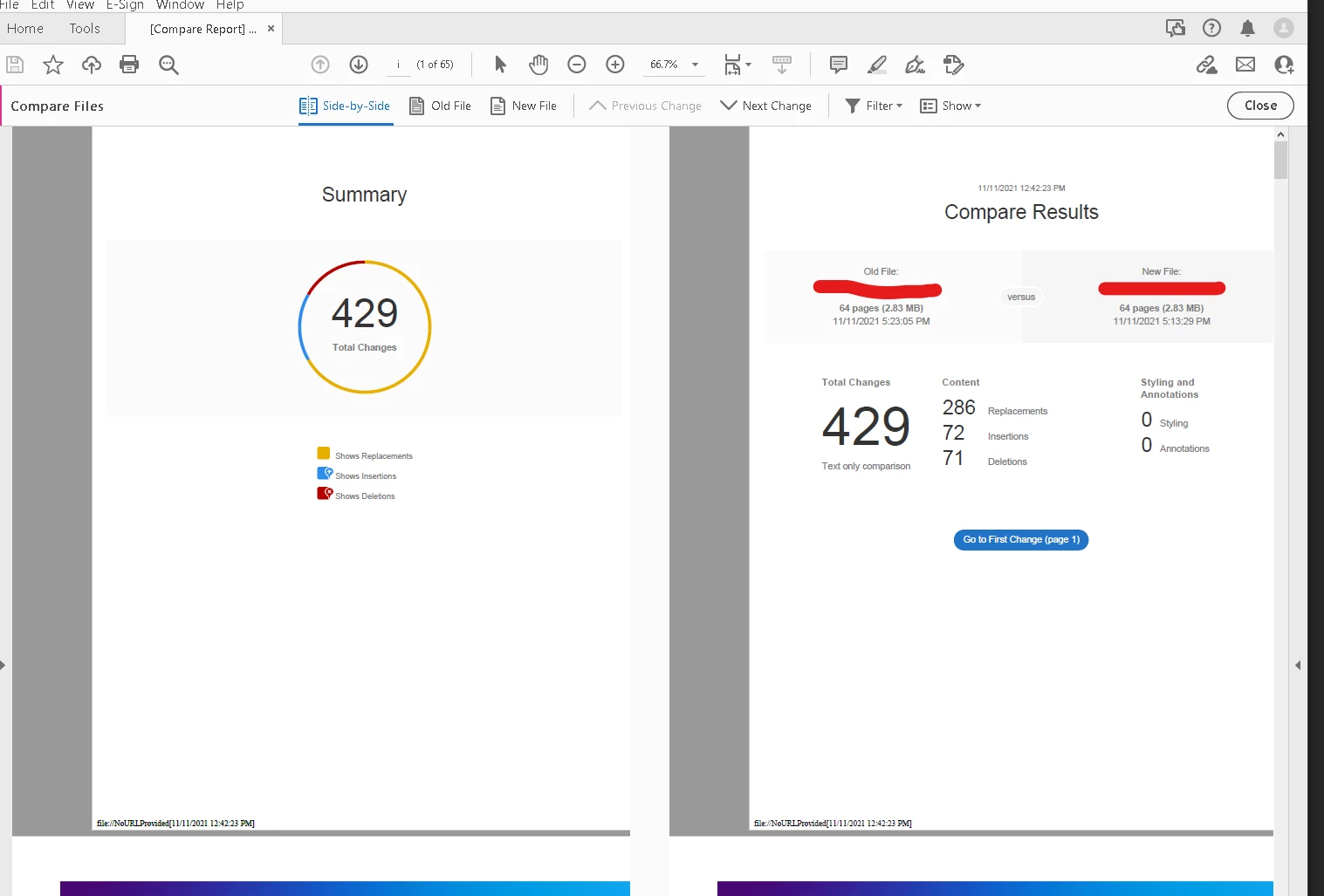Add a comment with sticky note icon

pyautogui.click(x=839, y=65)
